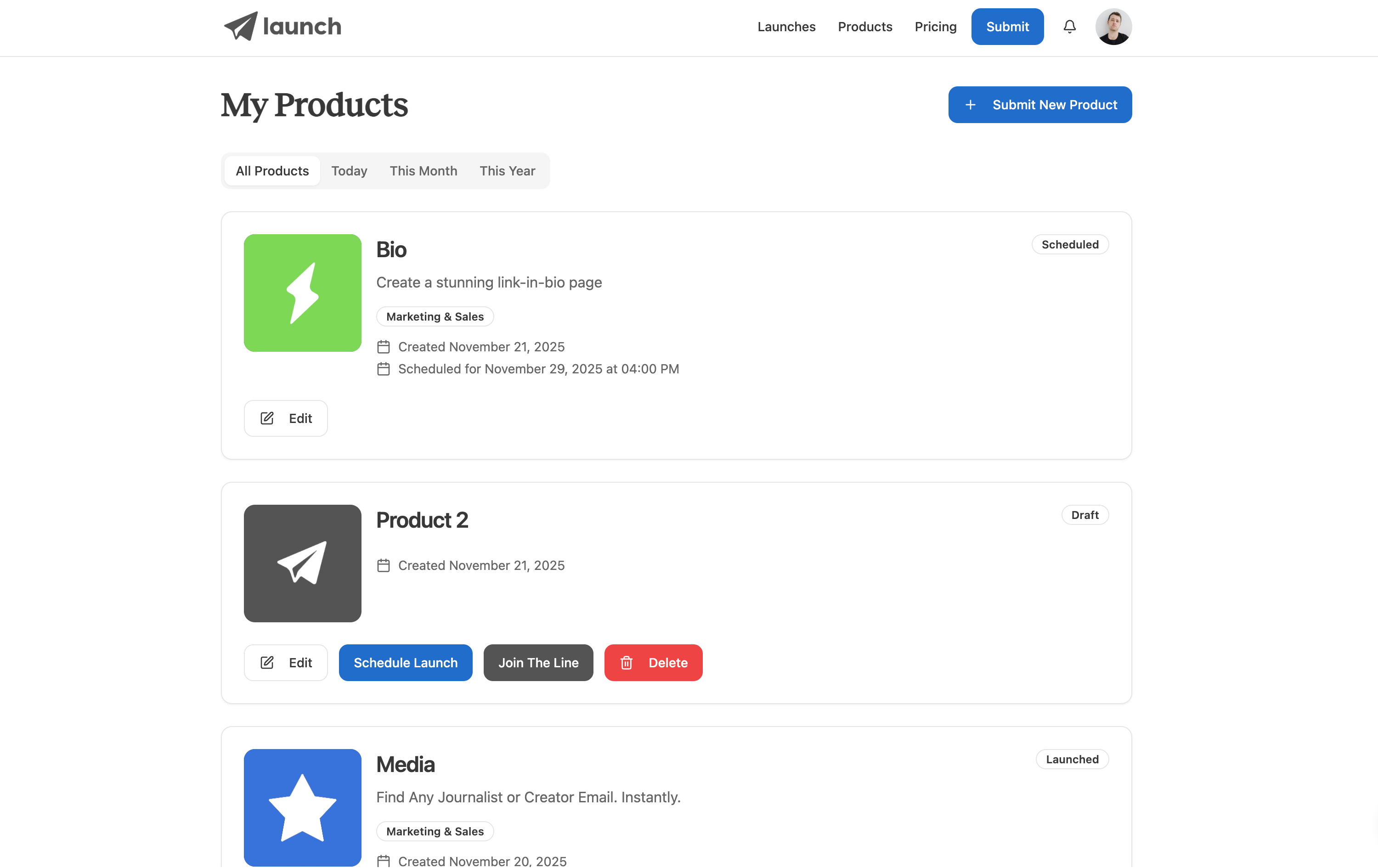Switch to the This Month tab
The width and height of the screenshot is (1378, 868).
tap(423, 170)
